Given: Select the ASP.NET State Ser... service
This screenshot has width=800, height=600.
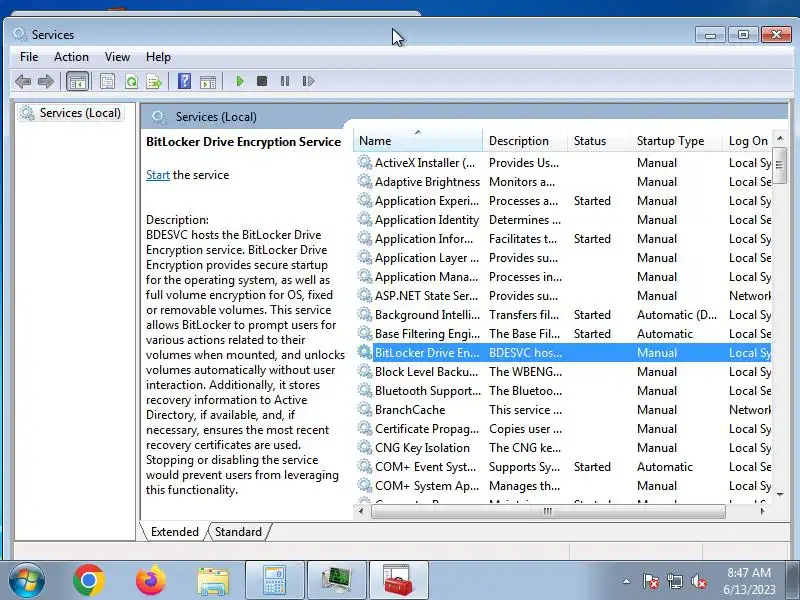Looking at the screenshot, I should 563,296.
